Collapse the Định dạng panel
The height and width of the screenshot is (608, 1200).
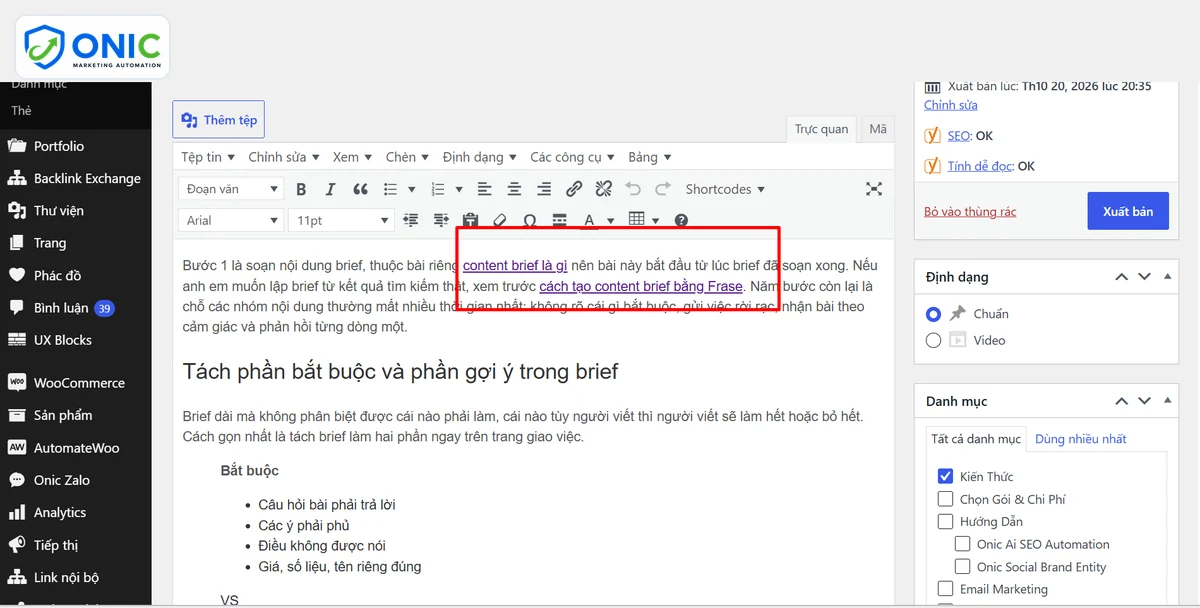pos(1168,277)
